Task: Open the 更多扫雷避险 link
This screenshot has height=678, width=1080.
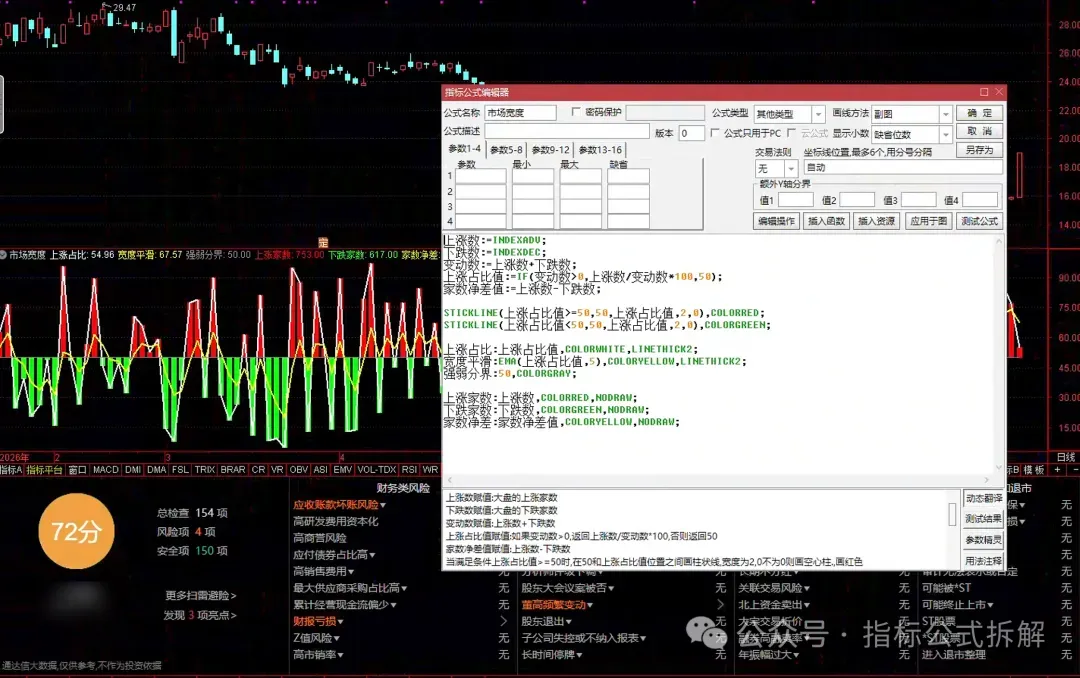Action: pos(200,595)
